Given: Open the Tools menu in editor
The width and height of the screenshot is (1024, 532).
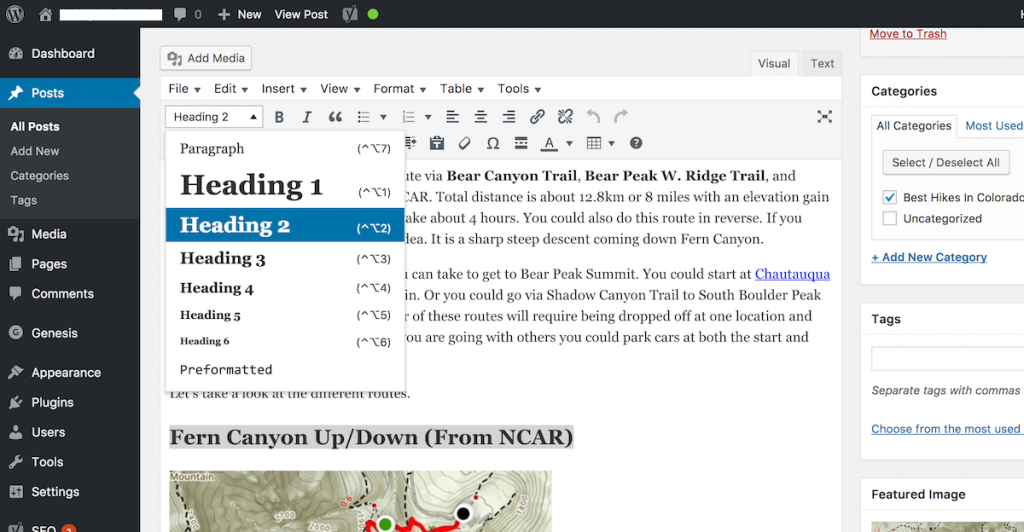Looking at the screenshot, I should point(519,89).
